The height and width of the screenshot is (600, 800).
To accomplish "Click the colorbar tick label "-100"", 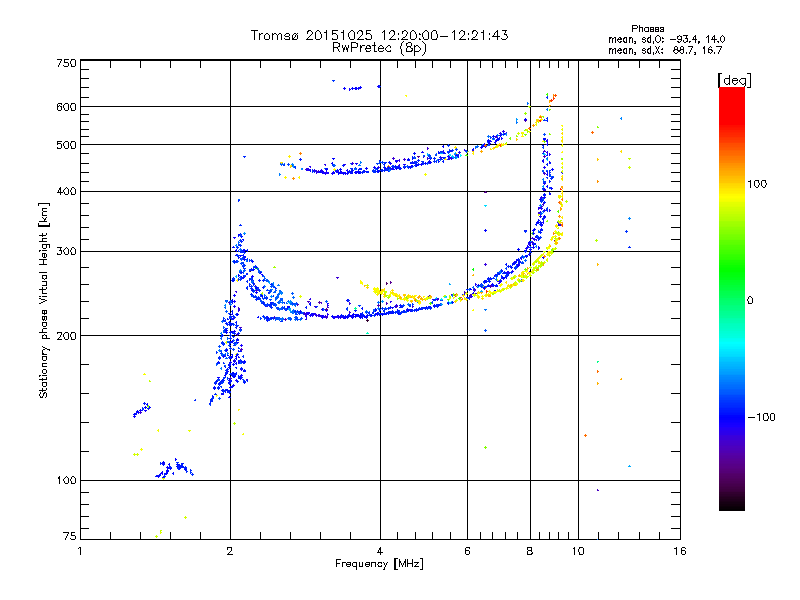I will (x=761, y=417).
